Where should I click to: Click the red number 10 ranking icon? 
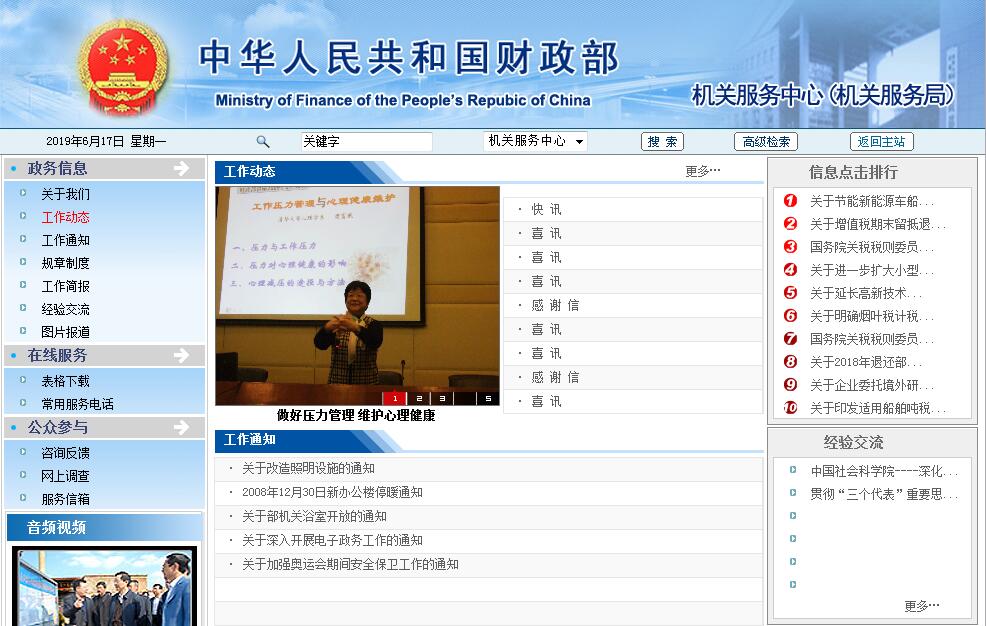click(x=790, y=408)
